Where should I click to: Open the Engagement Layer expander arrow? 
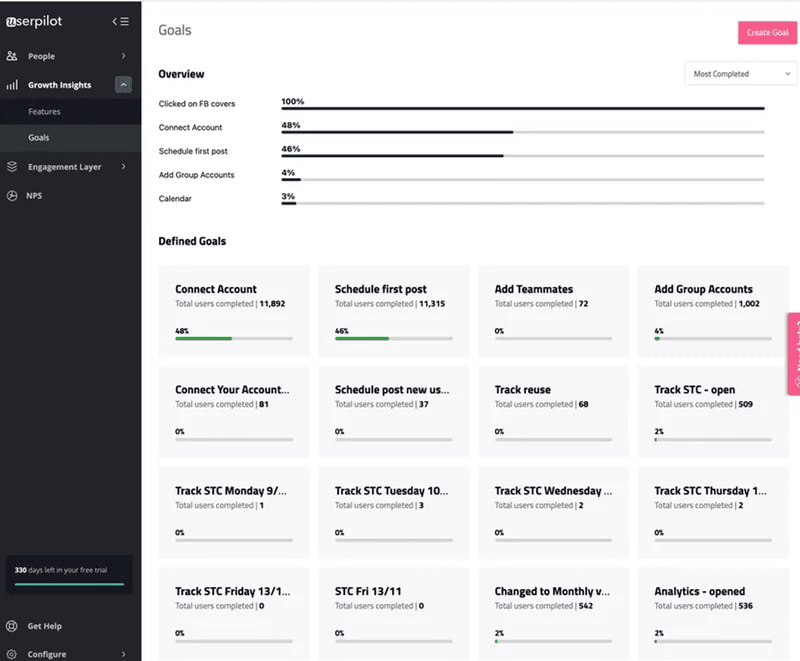126,166
